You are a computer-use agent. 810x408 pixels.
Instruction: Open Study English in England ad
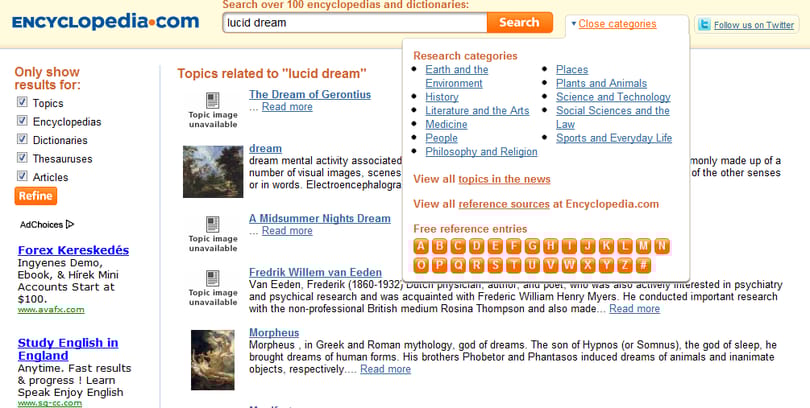tap(68, 349)
